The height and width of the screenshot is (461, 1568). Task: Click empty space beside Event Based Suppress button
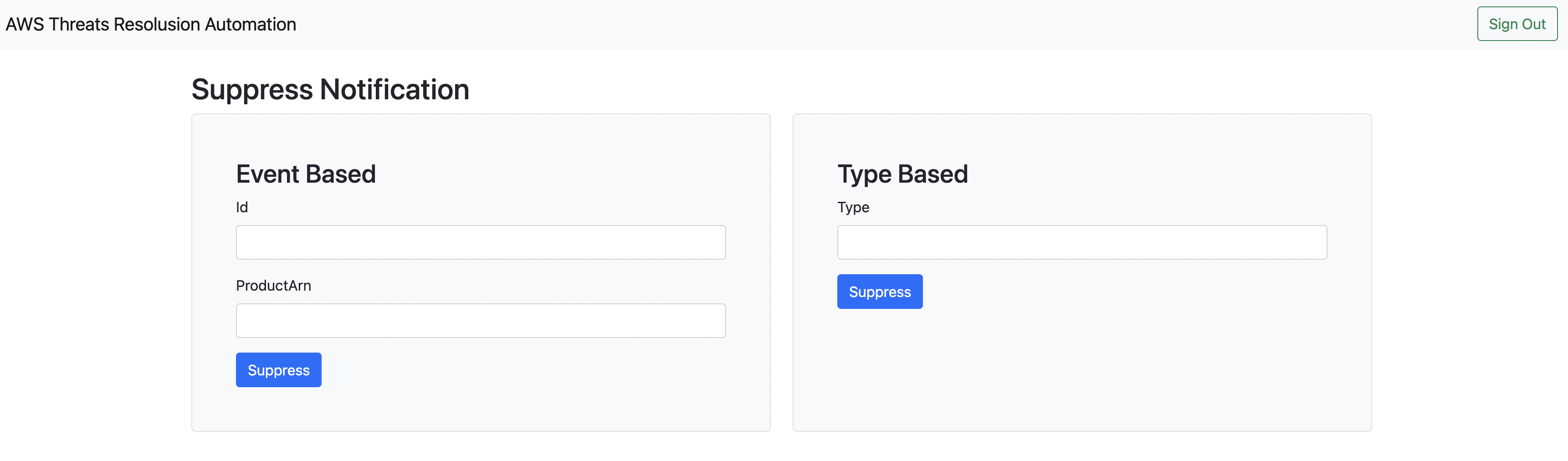tap(518, 370)
